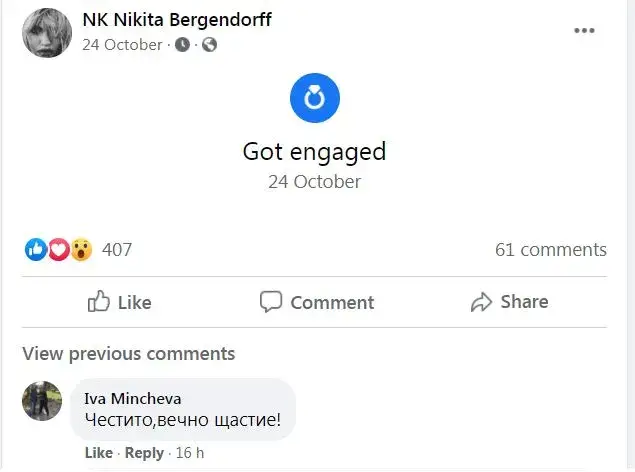Click the blue engagement ring icon

315,98
